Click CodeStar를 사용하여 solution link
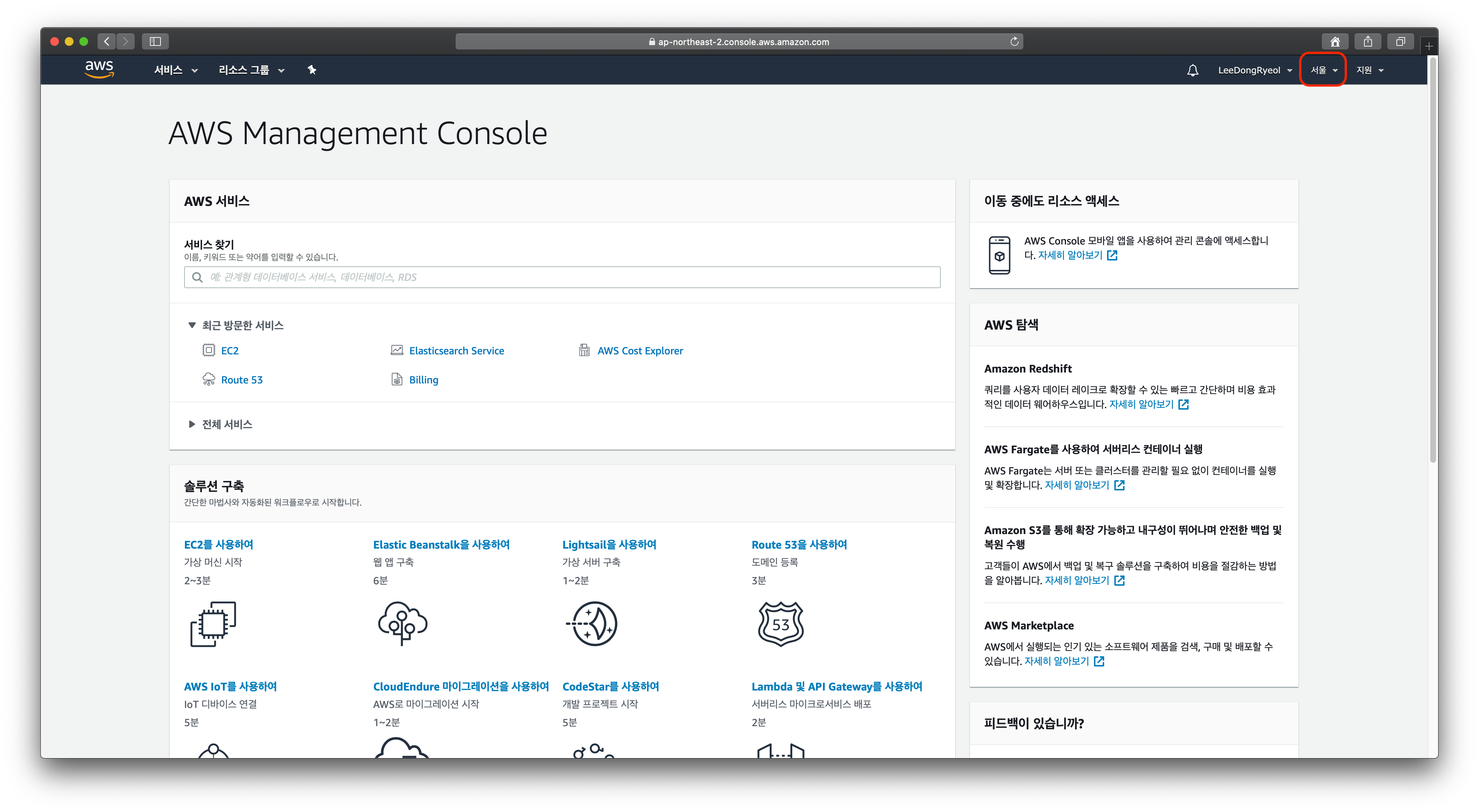The image size is (1479, 812). tap(610, 686)
